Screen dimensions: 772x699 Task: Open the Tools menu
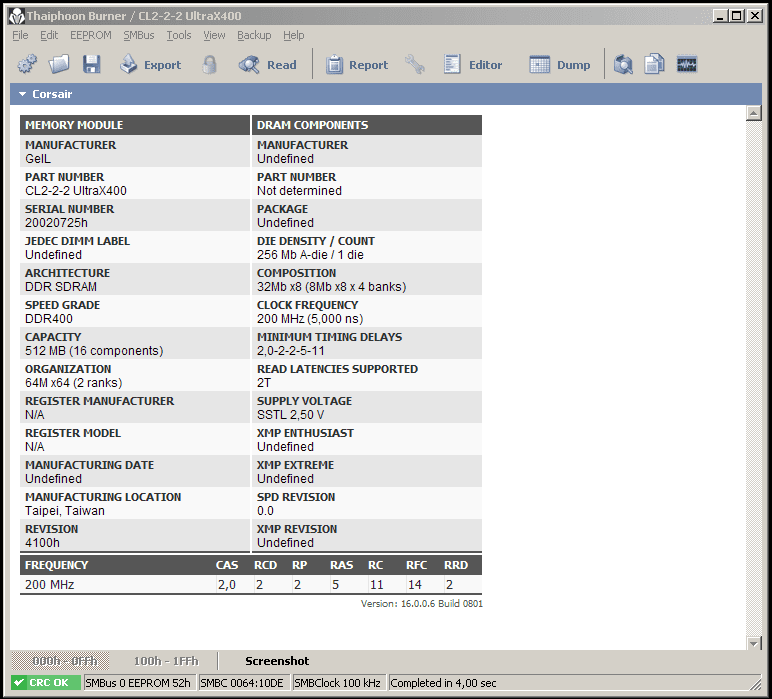pos(179,35)
